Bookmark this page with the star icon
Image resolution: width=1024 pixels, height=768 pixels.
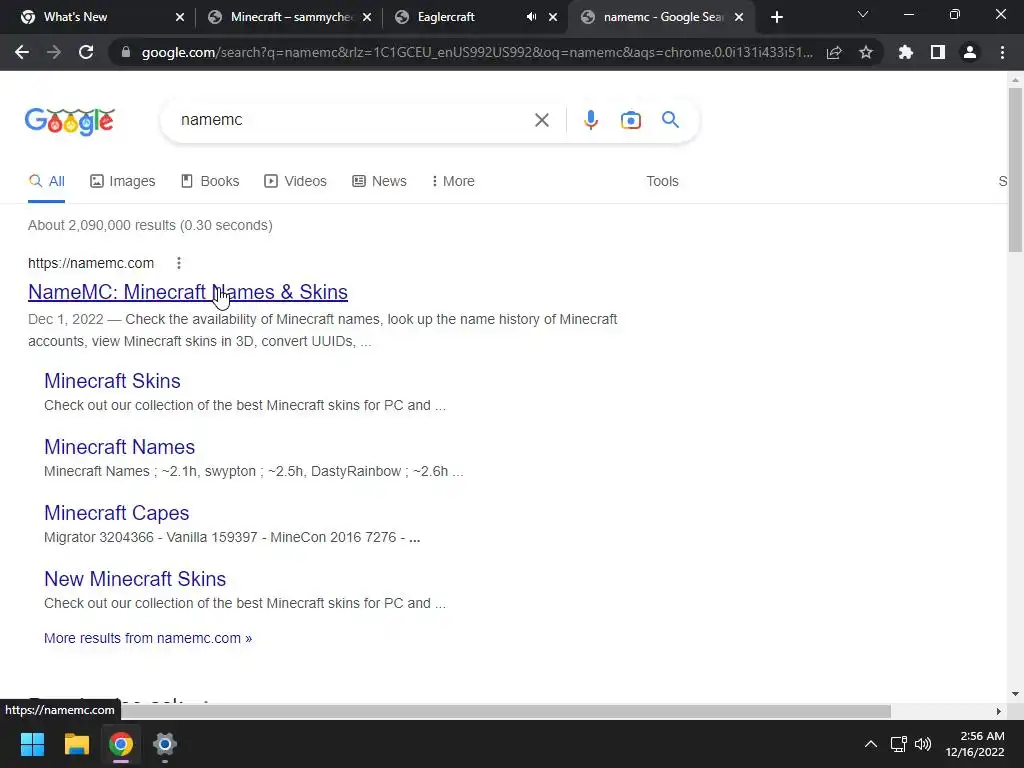[866, 52]
